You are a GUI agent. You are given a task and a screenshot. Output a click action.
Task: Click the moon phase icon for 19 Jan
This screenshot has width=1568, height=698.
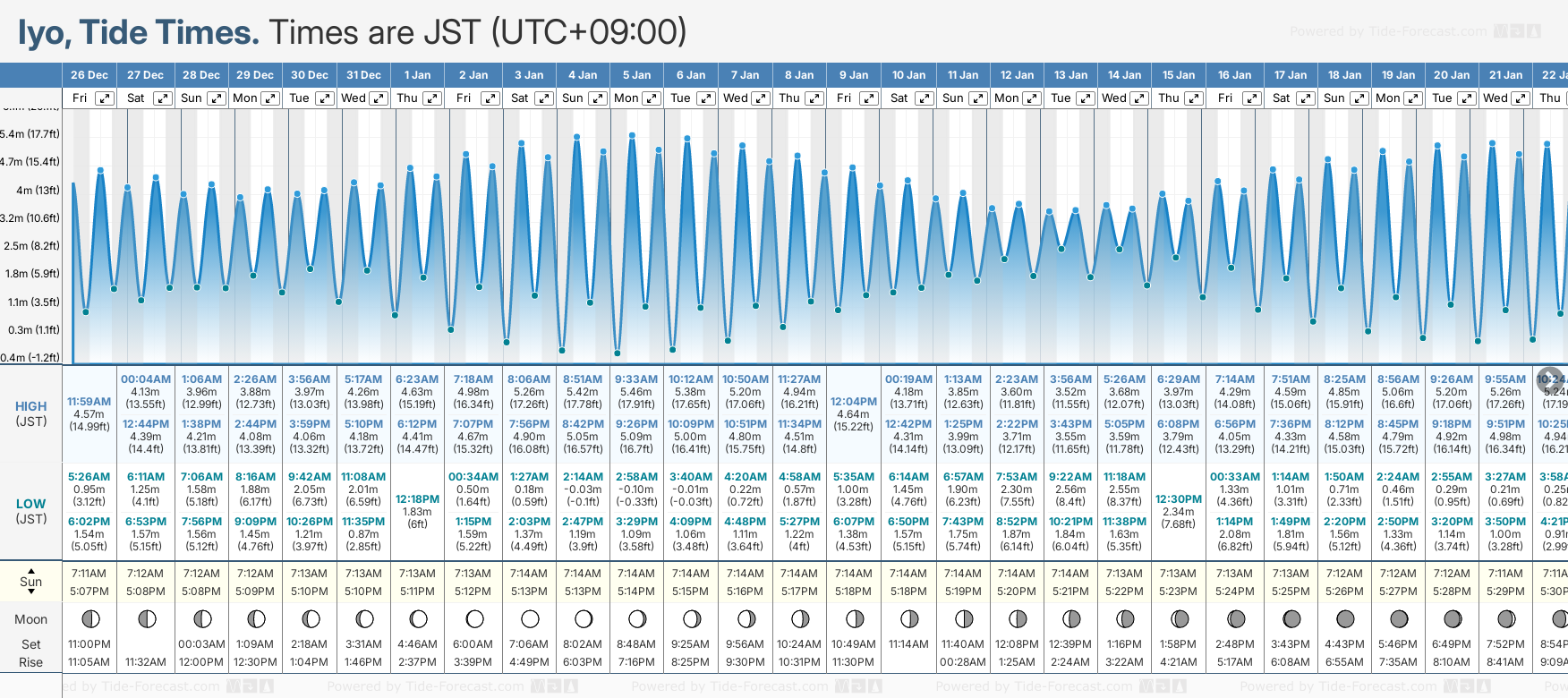pyautogui.click(x=1399, y=618)
